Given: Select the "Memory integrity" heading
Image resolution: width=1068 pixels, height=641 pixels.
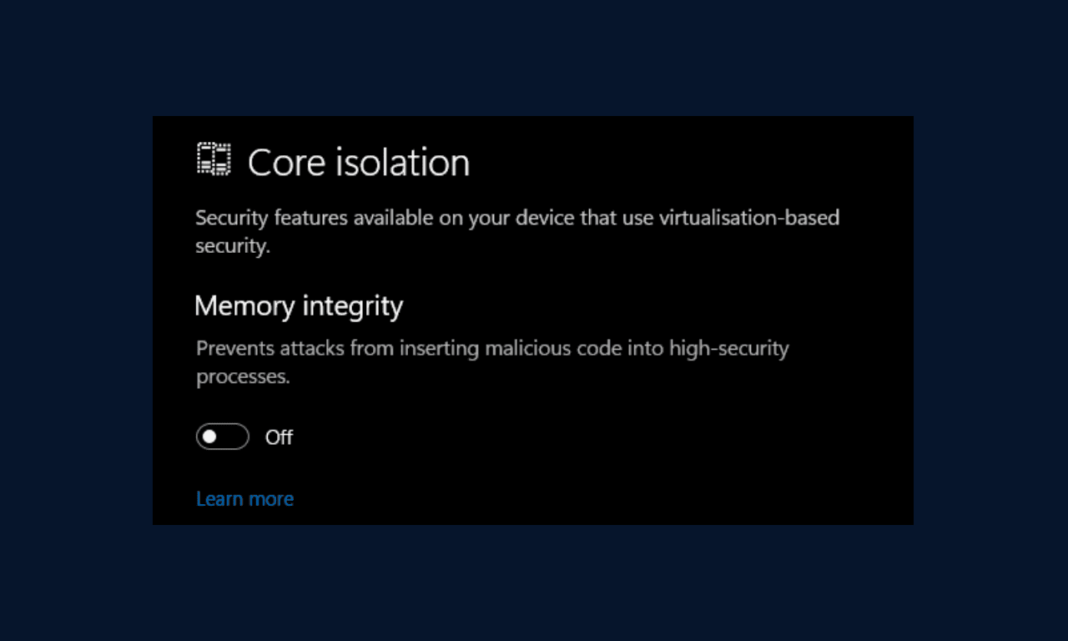Looking at the screenshot, I should tap(298, 306).
